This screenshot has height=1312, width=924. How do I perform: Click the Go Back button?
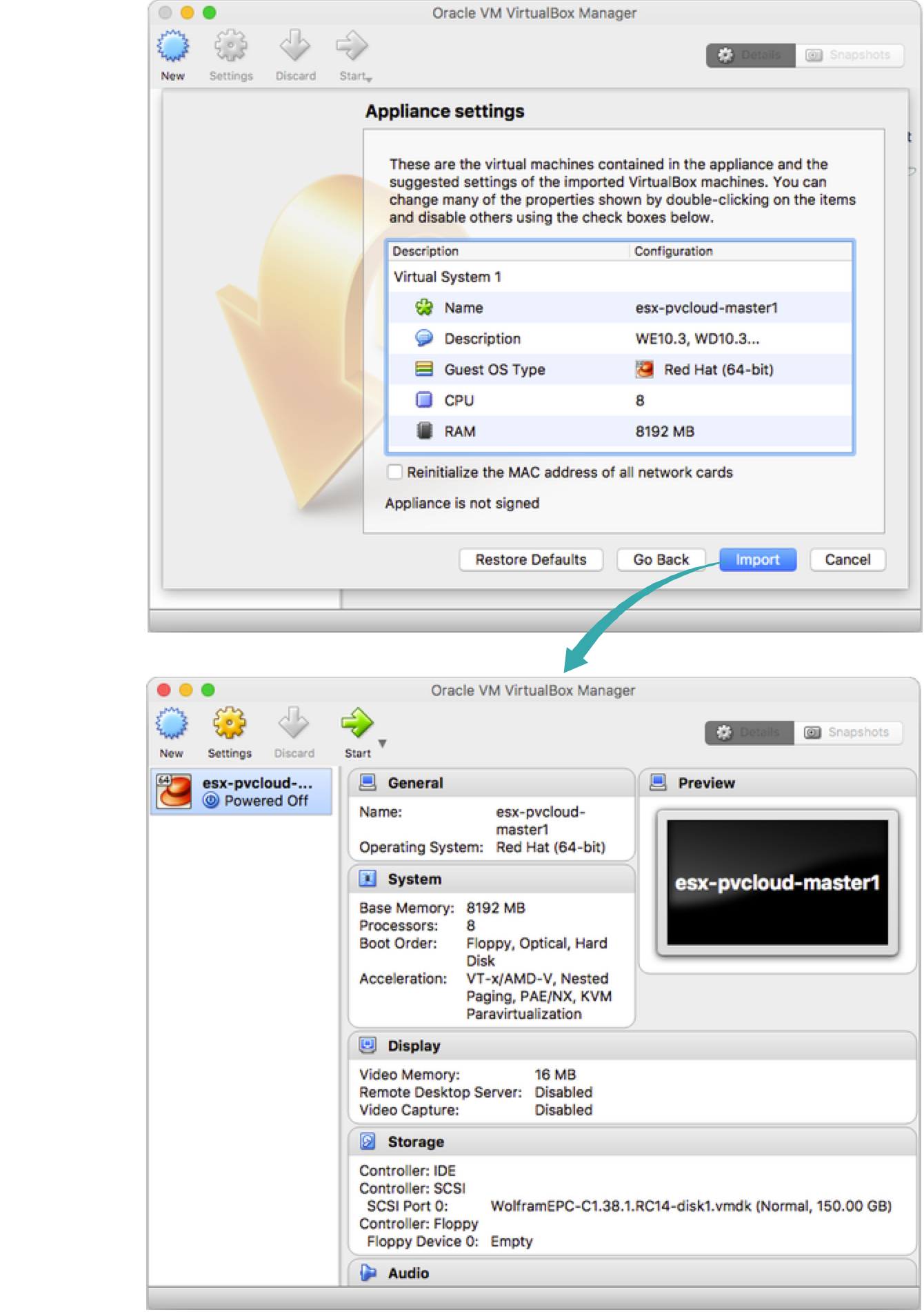(661, 559)
